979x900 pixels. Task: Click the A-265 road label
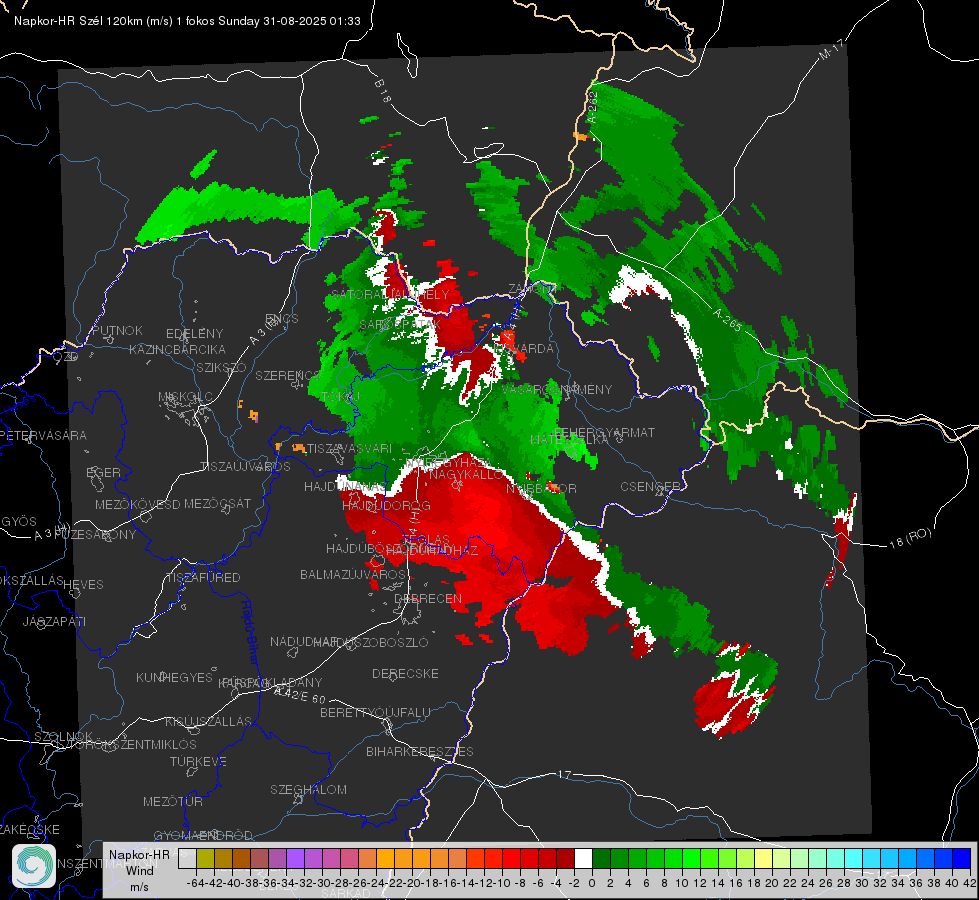(727, 320)
